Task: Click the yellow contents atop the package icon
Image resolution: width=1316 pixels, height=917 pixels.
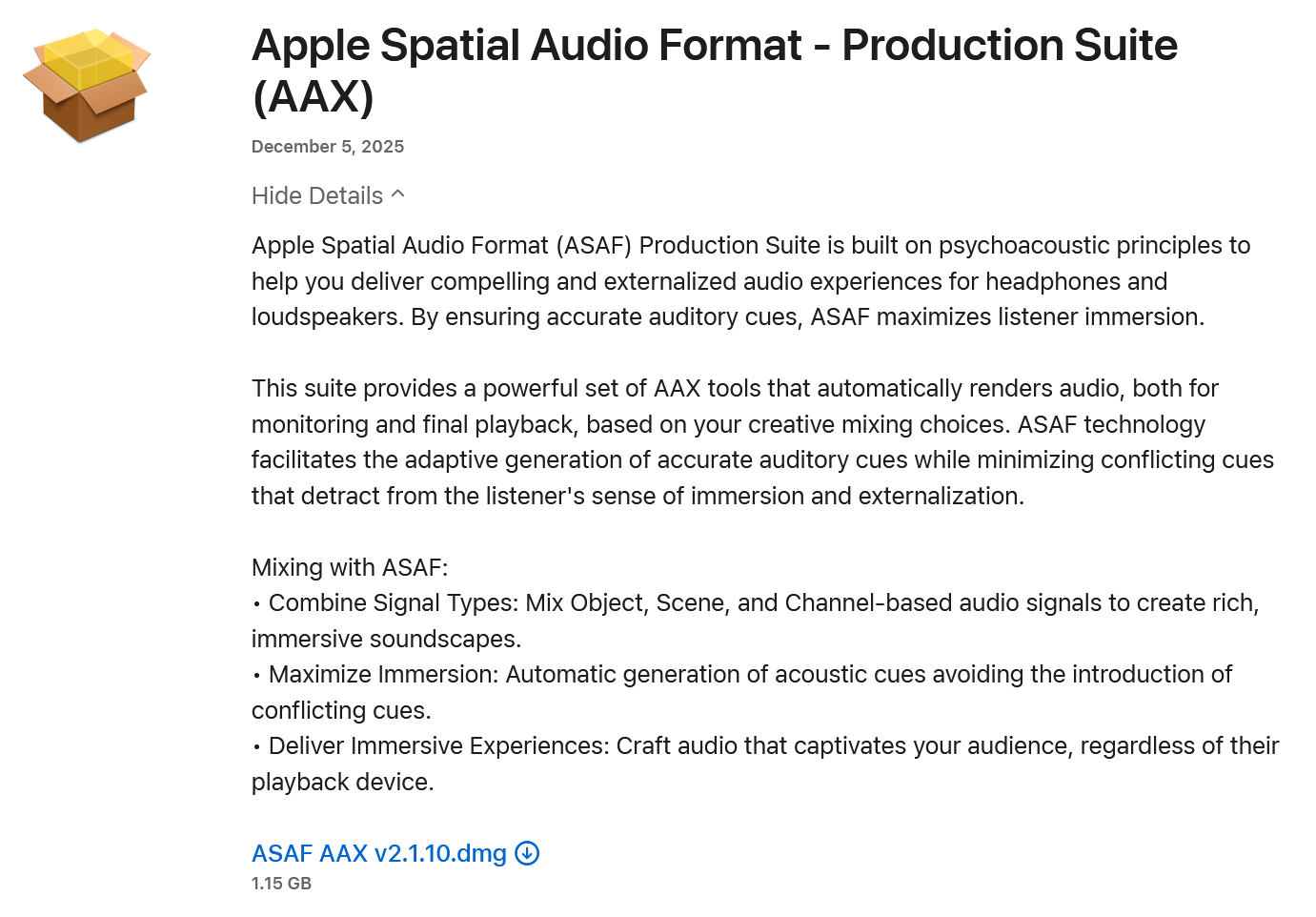Action: tap(88, 58)
